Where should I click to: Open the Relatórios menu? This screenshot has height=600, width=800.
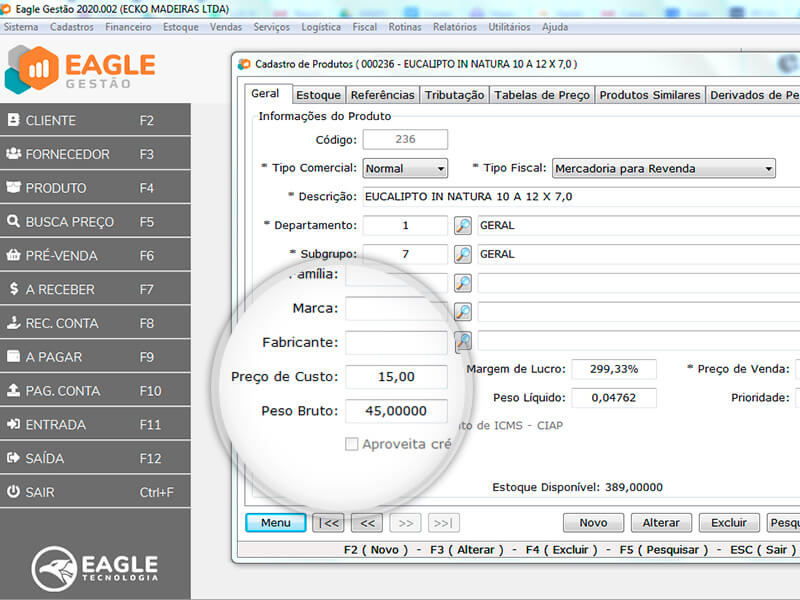click(x=455, y=27)
